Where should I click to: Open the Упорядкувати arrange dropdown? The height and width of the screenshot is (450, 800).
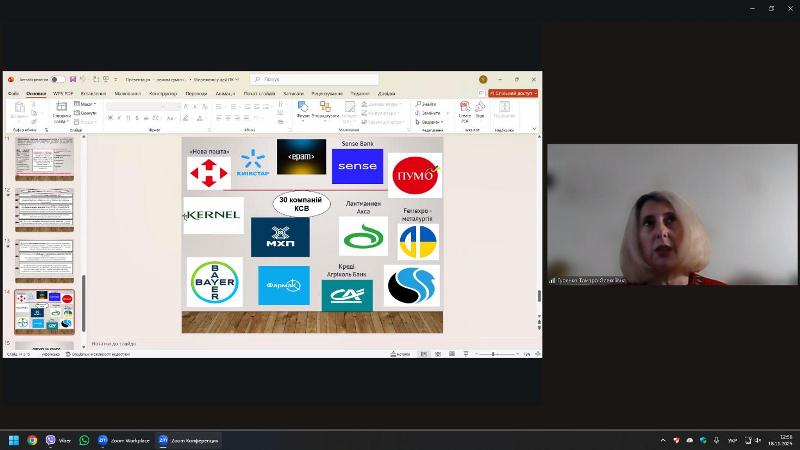[325, 109]
